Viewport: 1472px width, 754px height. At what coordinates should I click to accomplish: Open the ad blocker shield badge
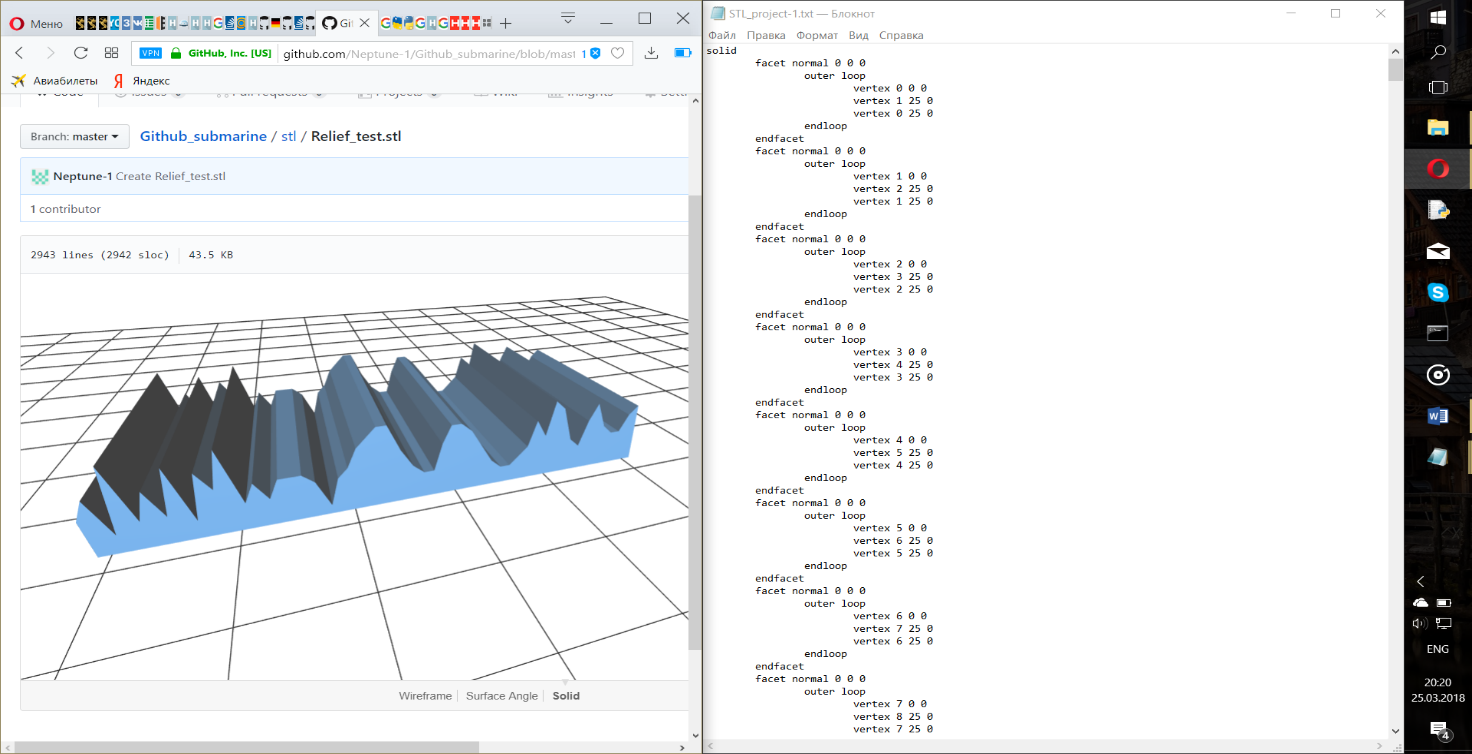(x=593, y=53)
